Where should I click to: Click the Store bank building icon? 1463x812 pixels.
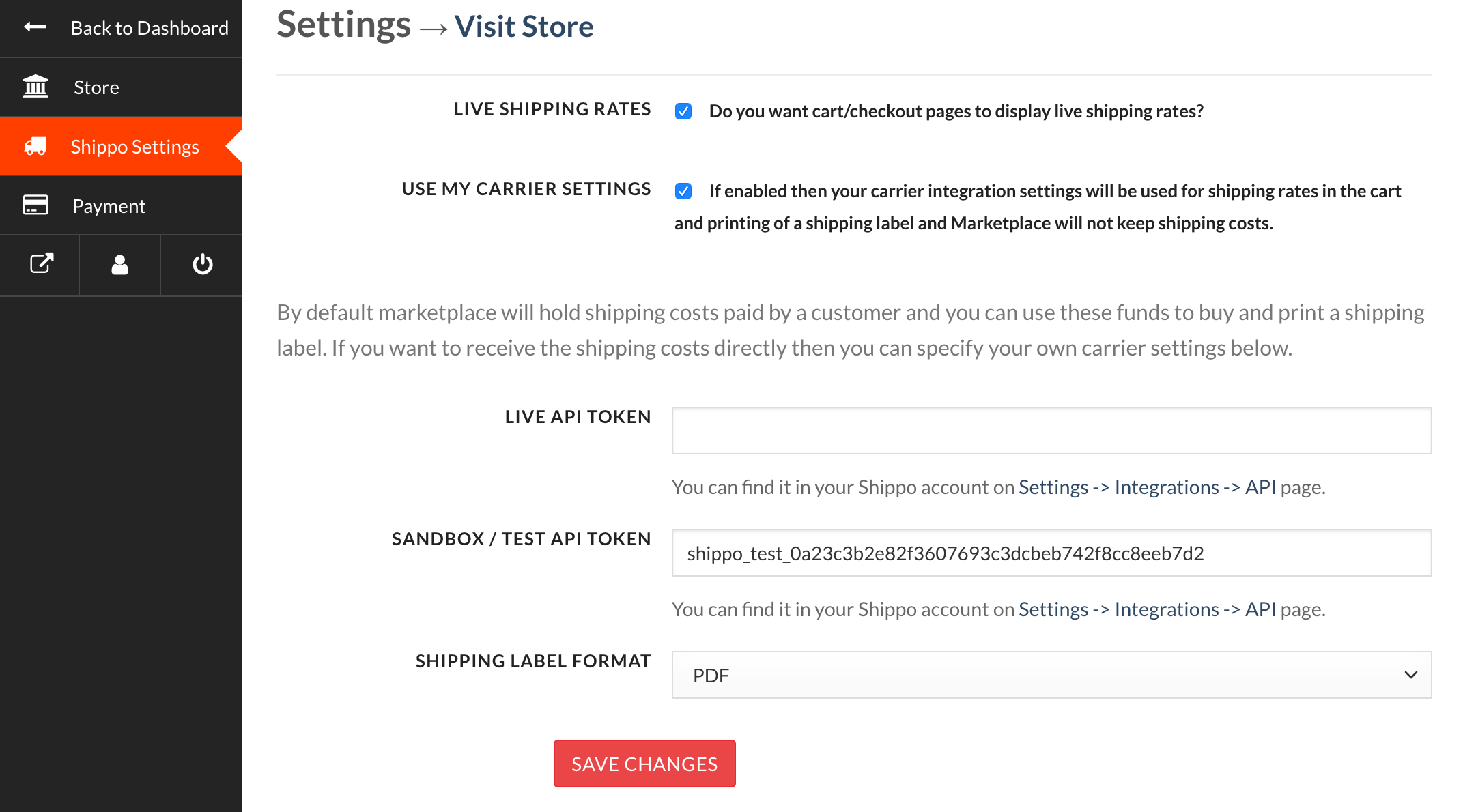tap(35, 87)
